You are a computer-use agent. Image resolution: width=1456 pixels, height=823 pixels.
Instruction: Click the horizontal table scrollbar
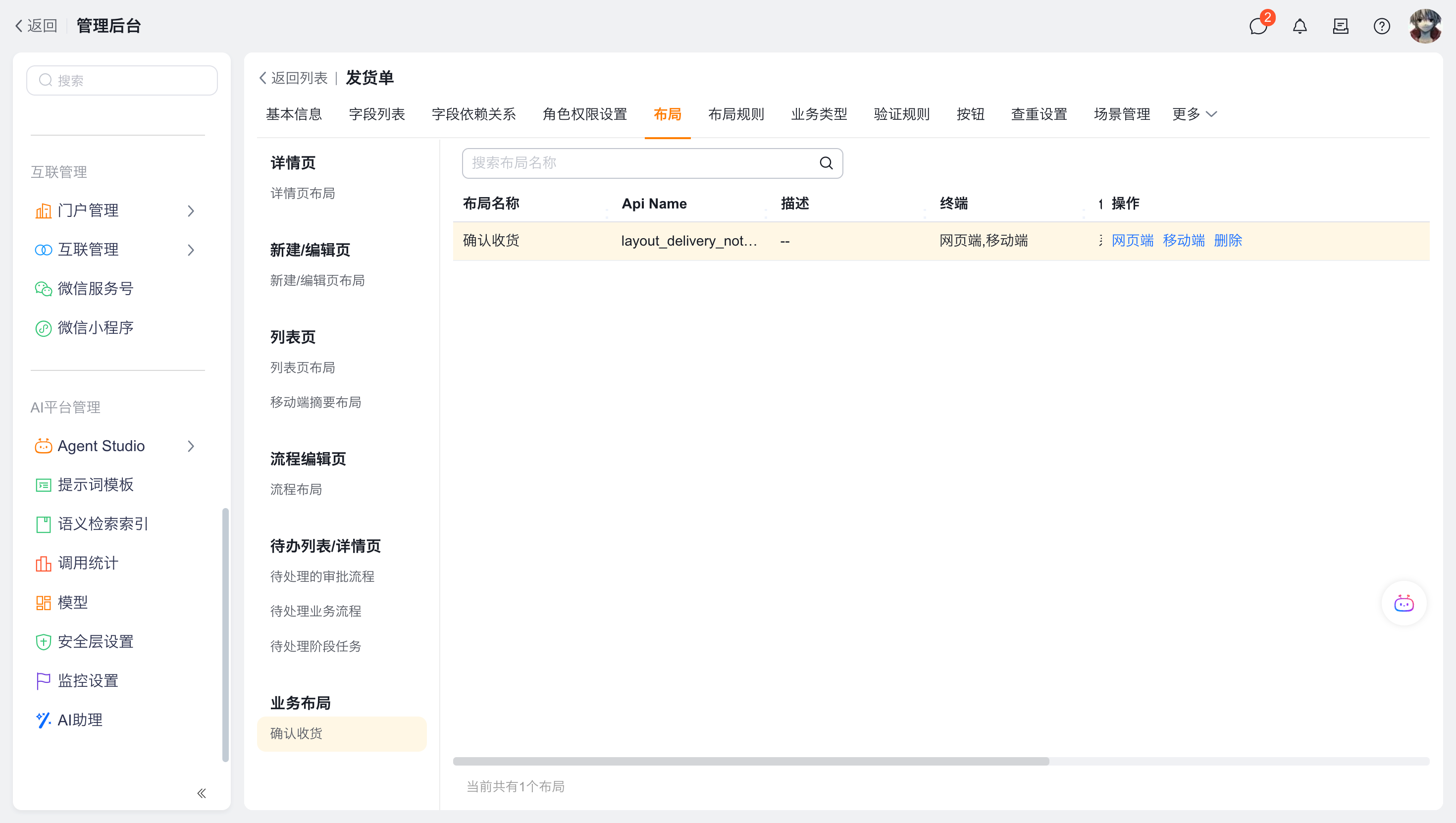click(x=751, y=761)
